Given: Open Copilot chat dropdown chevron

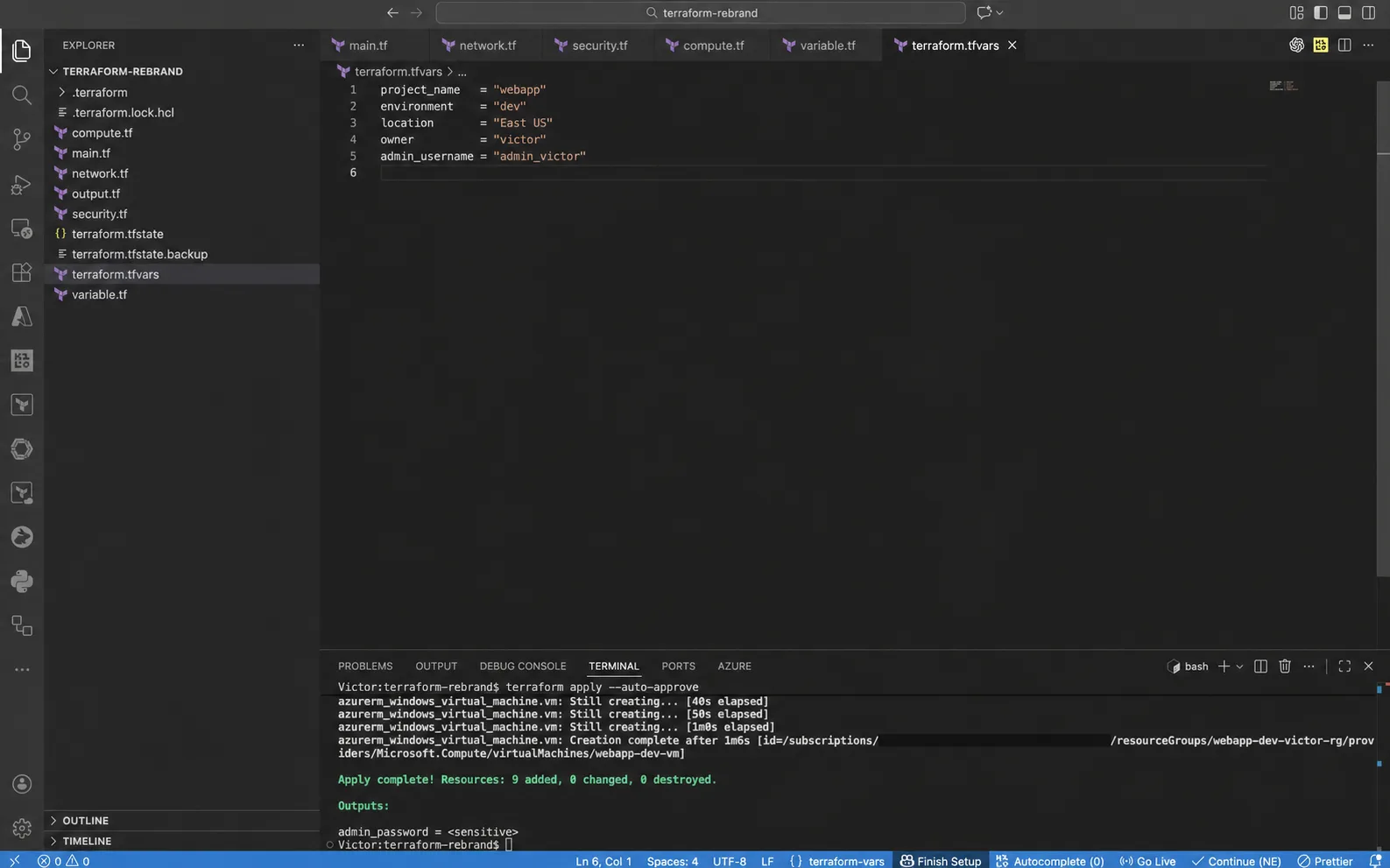Looking at the screenshot, I should (x=999, y=12).
